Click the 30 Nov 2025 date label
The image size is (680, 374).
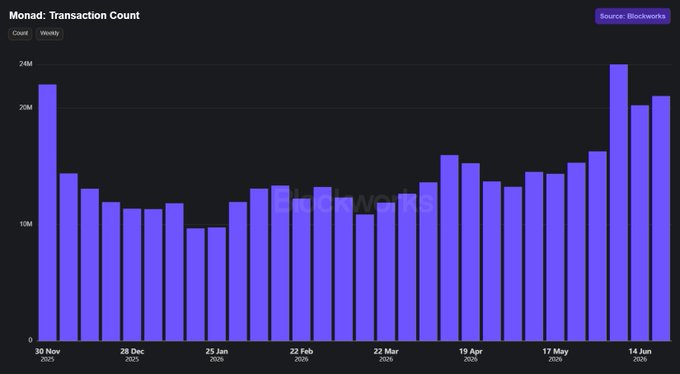48,355
